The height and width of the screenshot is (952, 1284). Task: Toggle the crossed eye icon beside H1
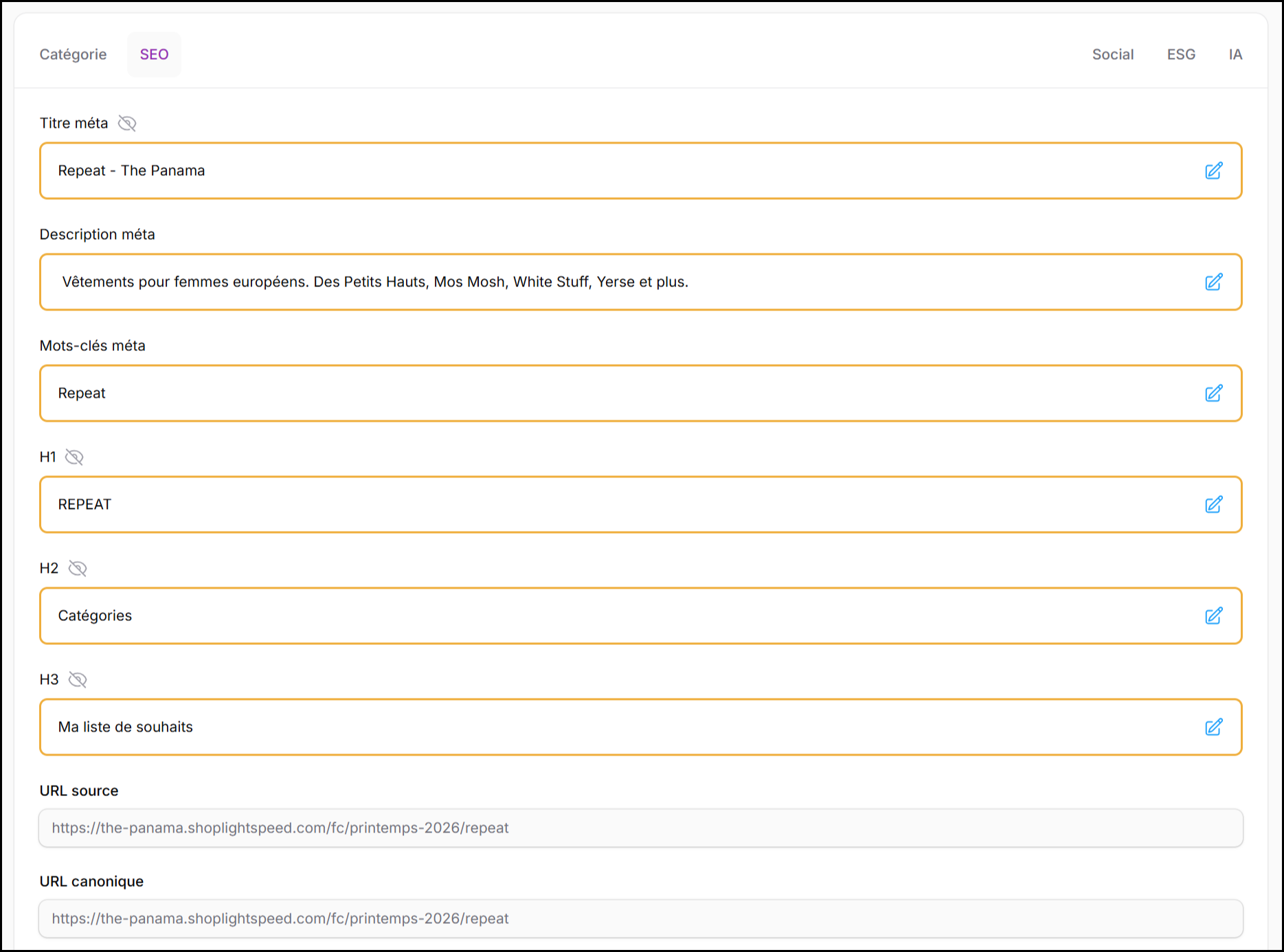(x=74, y=457)
